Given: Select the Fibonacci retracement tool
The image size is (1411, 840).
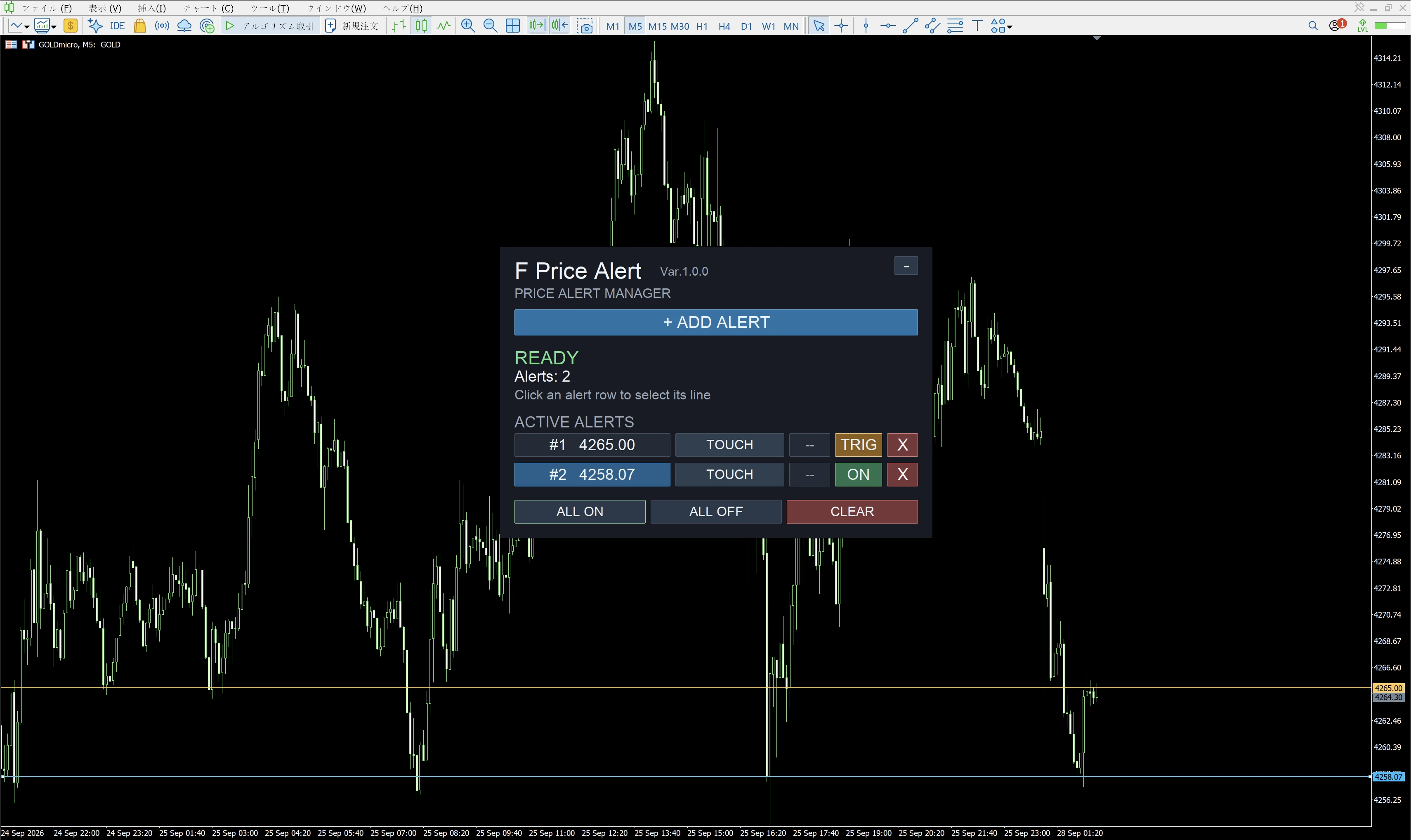Looking at the screenshot, I should (955, 26).
